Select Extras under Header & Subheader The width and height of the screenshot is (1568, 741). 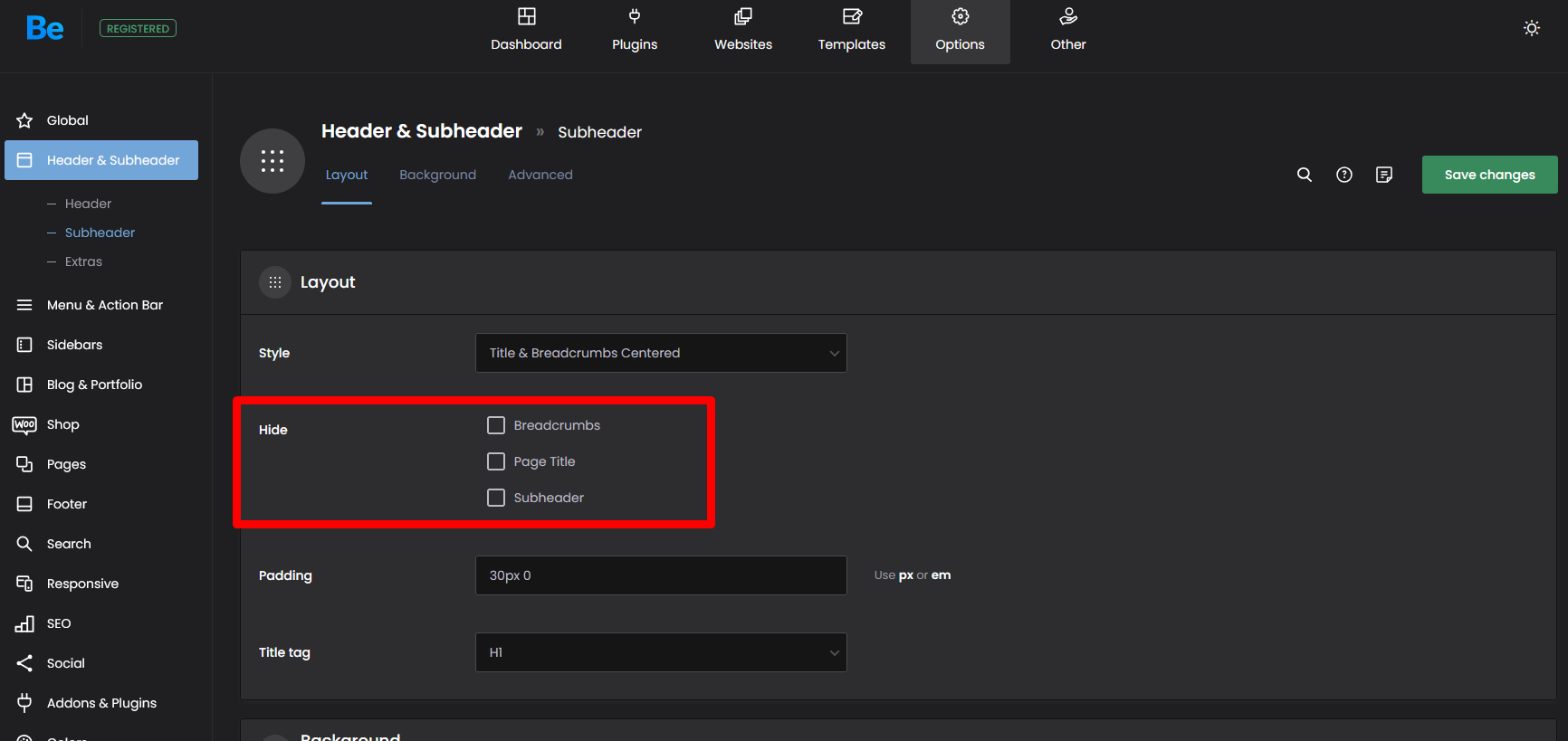(x=83, y=261)
